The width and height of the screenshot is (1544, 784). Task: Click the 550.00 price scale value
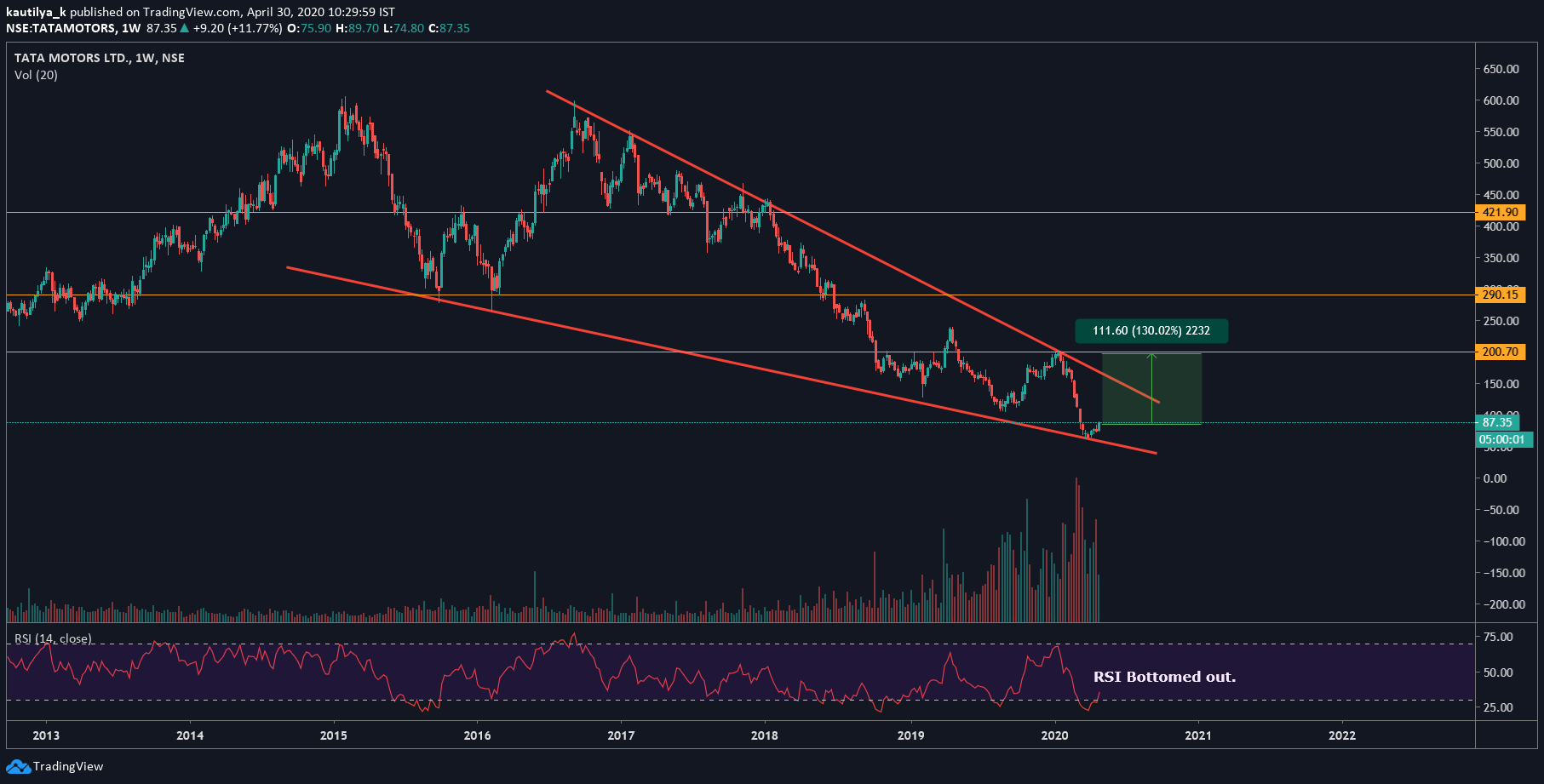(x=1501, y=132)
